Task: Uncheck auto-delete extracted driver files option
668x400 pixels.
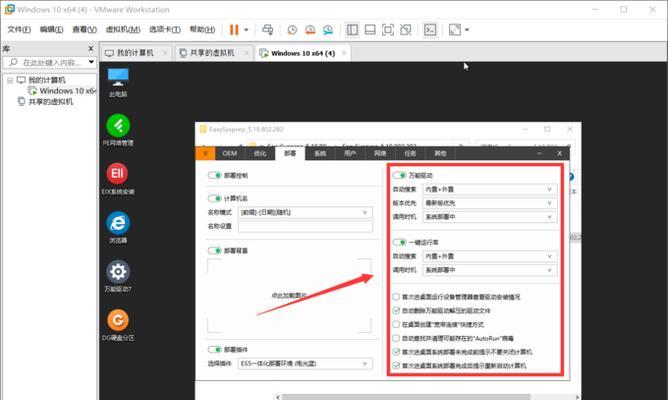Action: [396, 311]
